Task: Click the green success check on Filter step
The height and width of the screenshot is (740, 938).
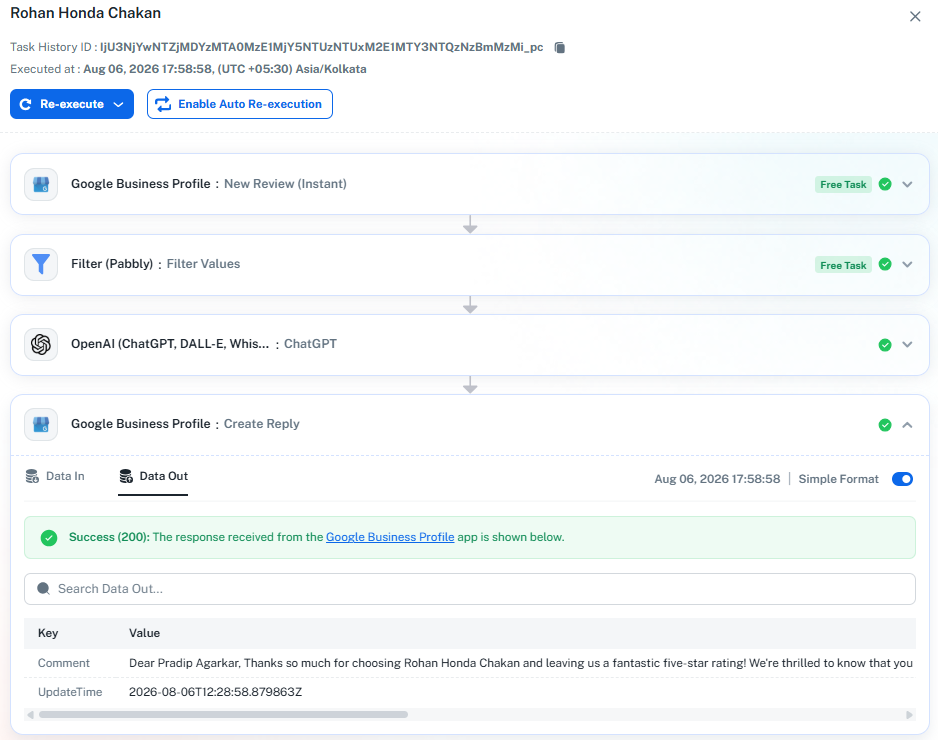Action: click(x=885, y=264)
